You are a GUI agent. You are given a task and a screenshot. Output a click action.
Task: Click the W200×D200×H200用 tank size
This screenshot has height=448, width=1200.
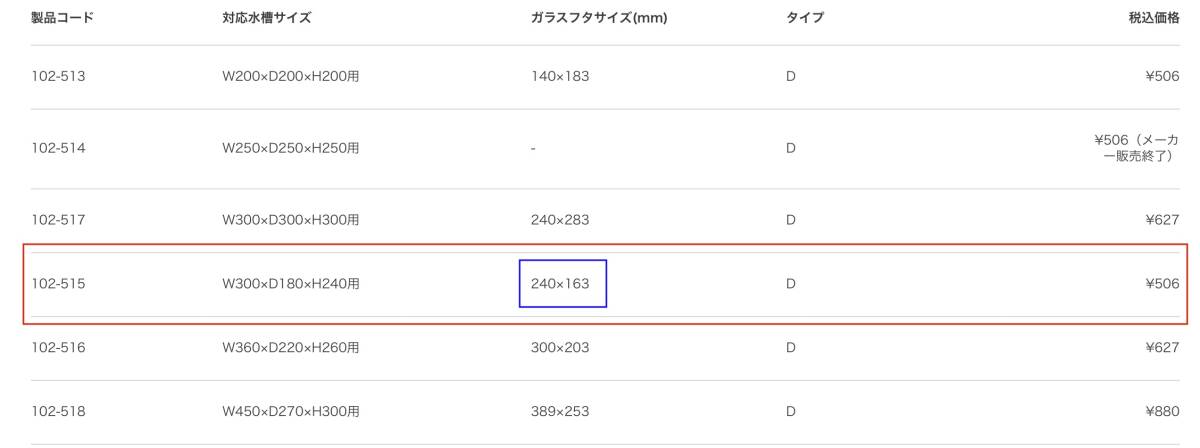click(291, 77)
